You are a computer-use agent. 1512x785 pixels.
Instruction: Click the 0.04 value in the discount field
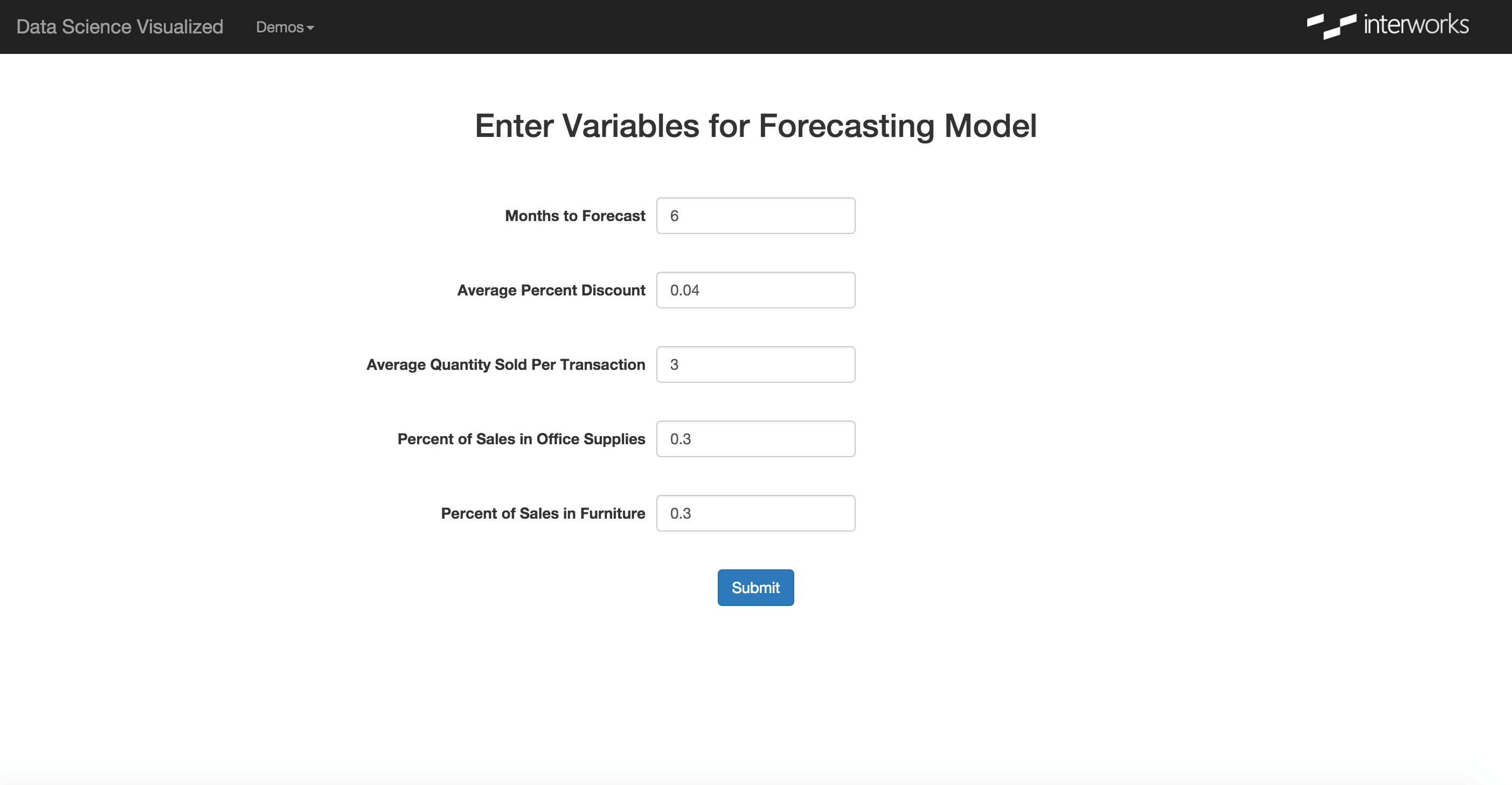click(684, 290)
